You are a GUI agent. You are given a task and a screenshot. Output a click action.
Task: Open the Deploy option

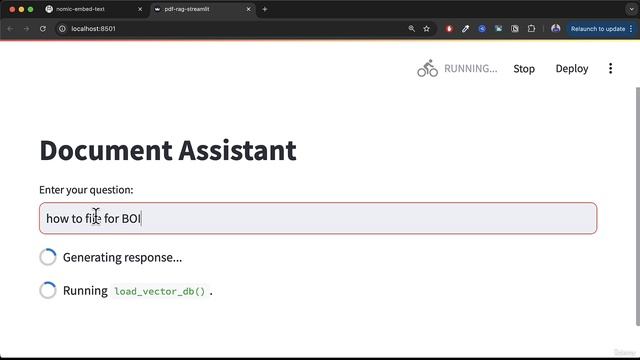(x=572, y=69)
